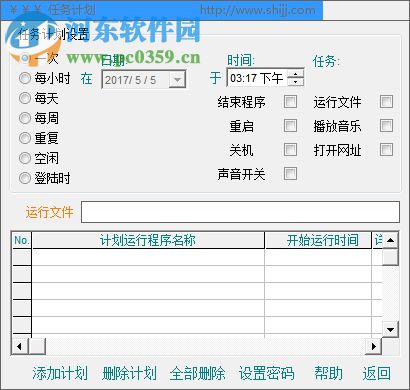Click the 开始运行时间 column header
Viewport: 410px width, 390px height.
coord(318,240)
